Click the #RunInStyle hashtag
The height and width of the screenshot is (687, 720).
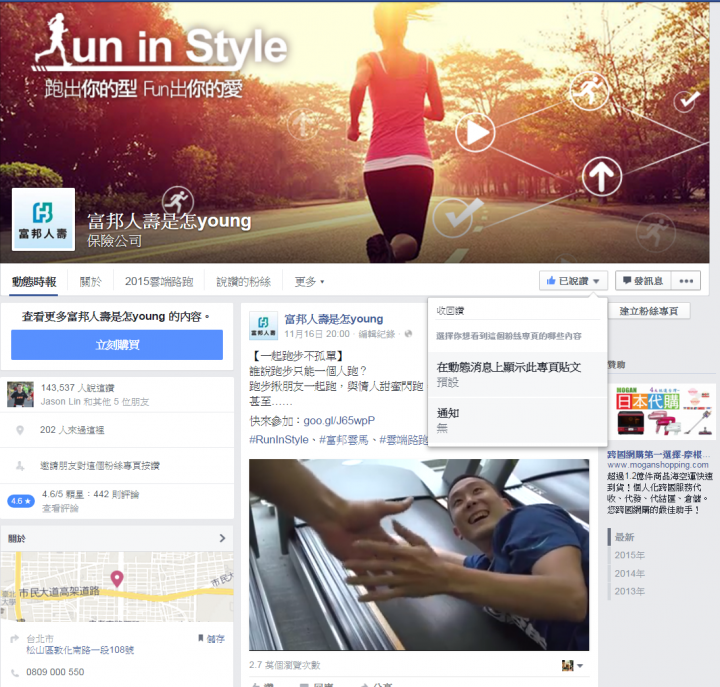(279, 439)
